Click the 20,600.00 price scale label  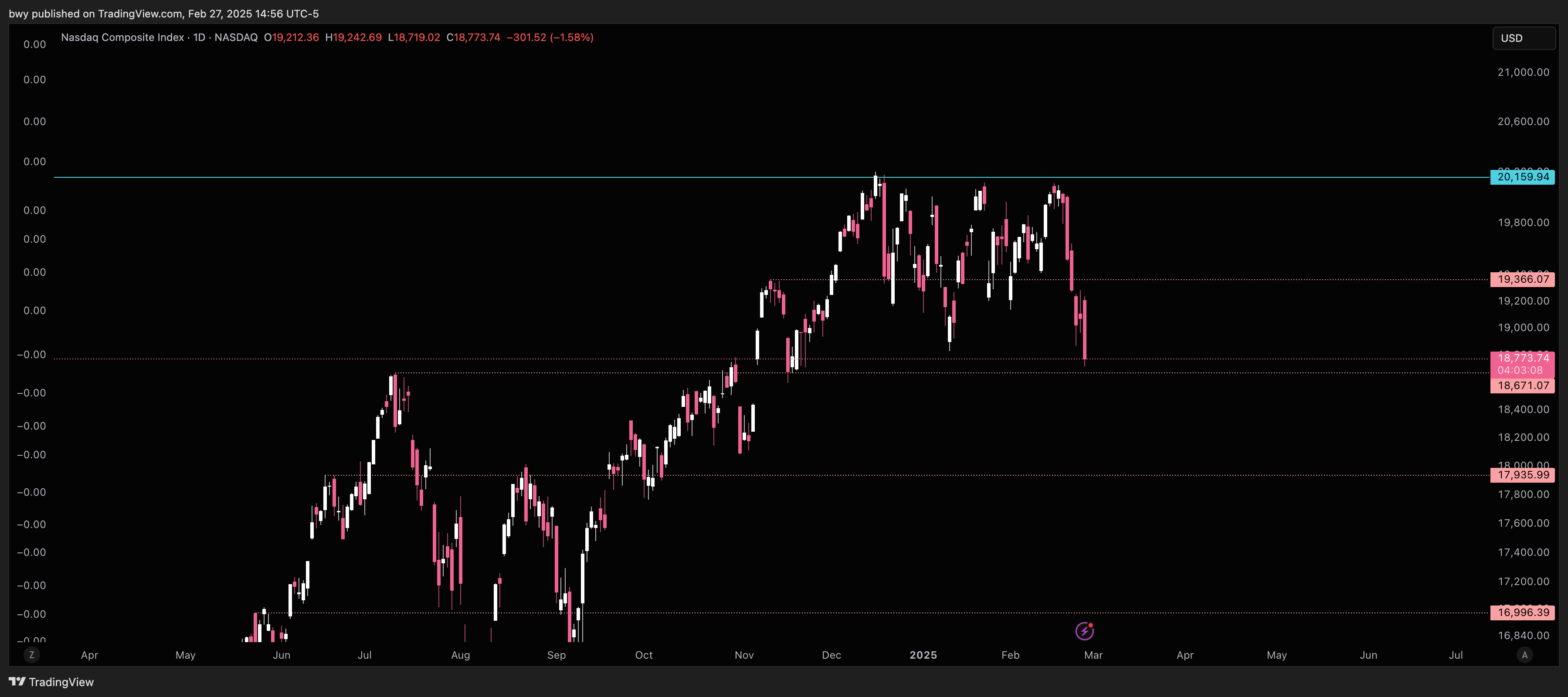(x=1523, y=122)
